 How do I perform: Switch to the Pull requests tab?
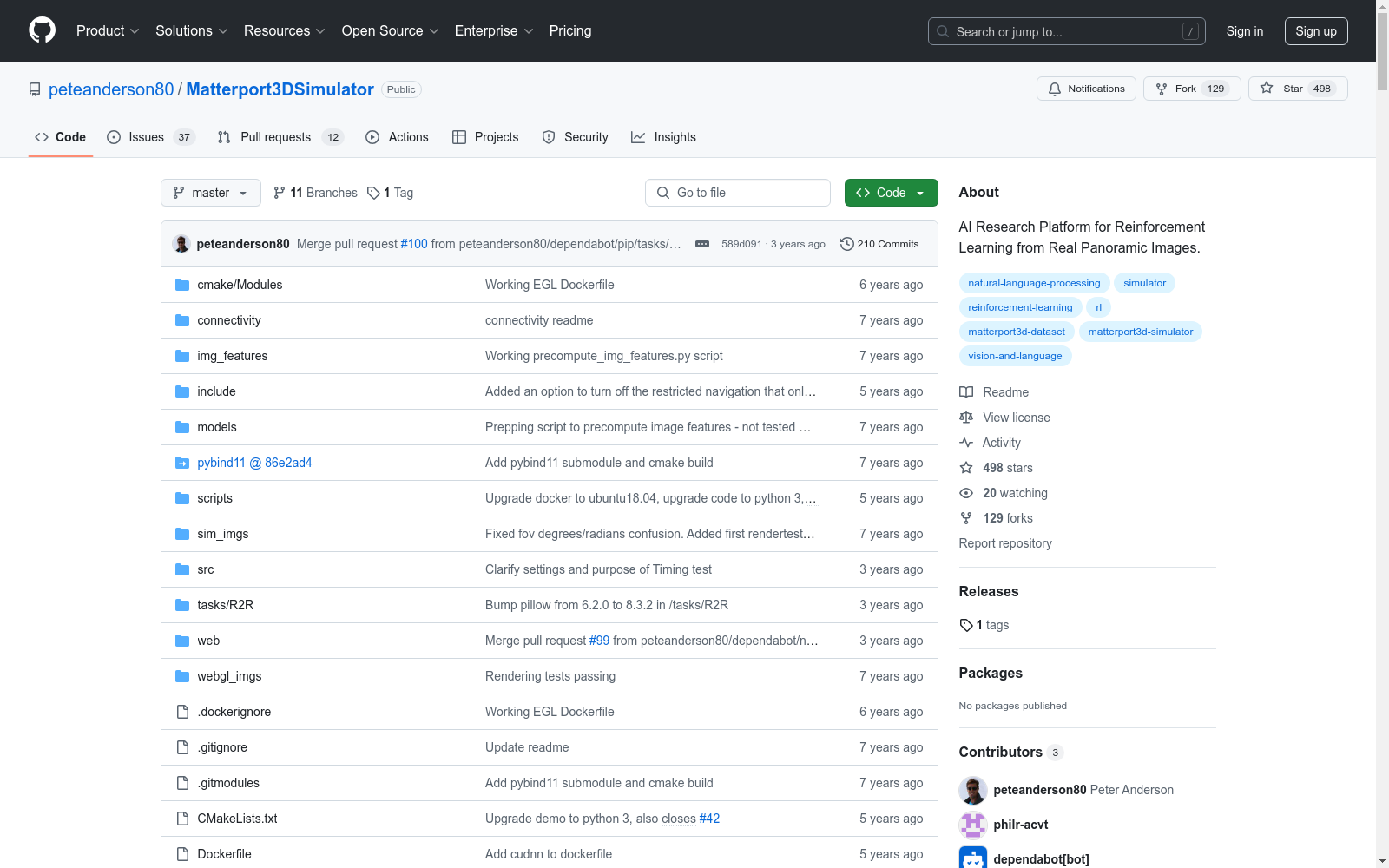280,137
